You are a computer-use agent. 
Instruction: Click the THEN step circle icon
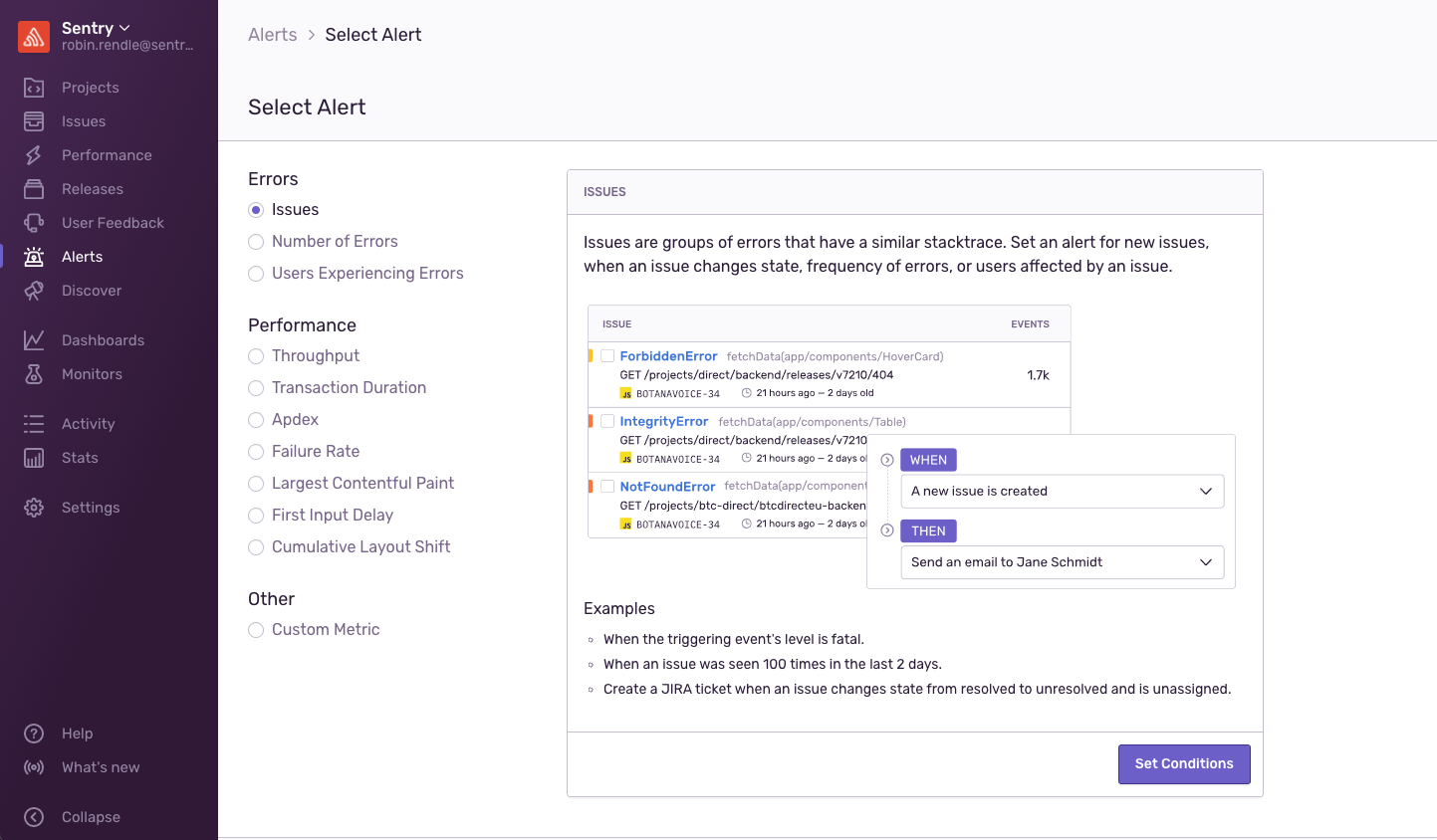(x=887, y=530)
